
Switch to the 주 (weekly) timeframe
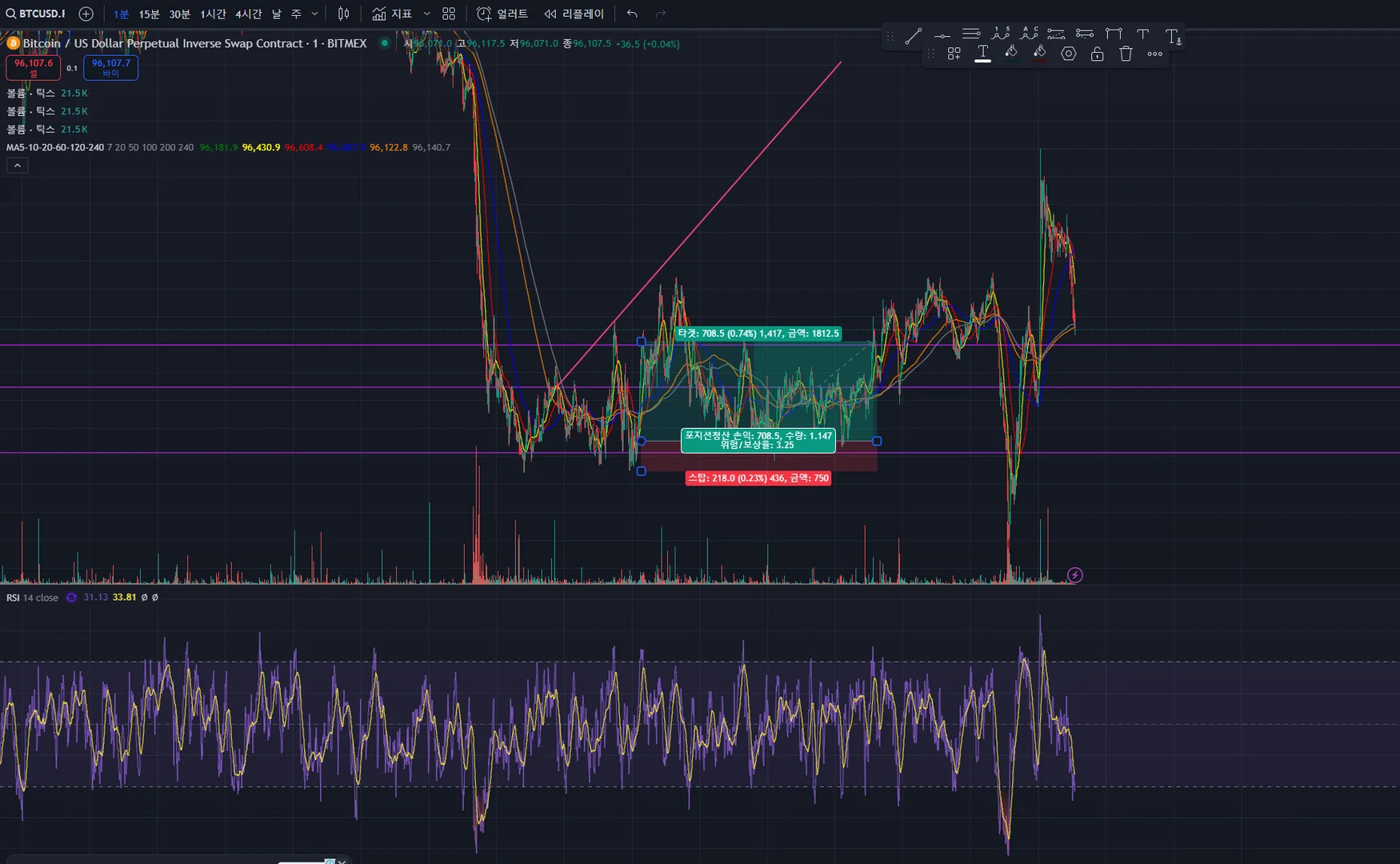coord(296,14)
